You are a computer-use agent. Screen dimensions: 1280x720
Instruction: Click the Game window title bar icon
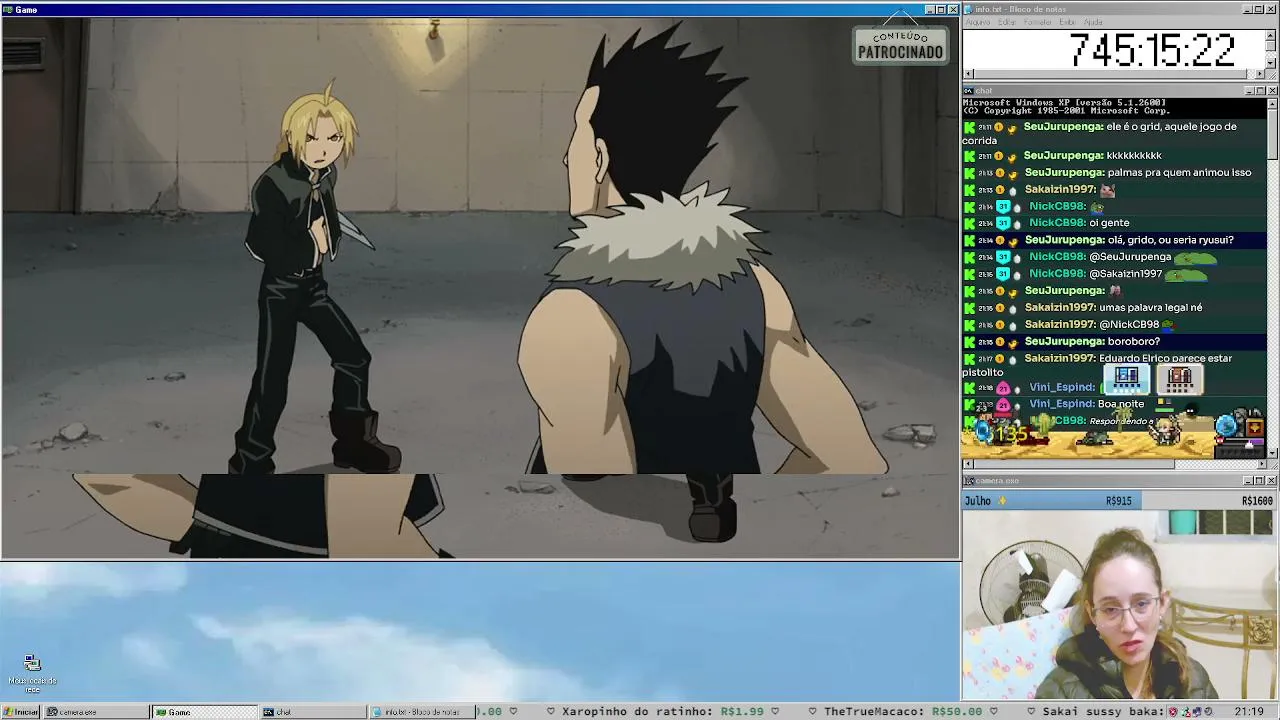8,10
